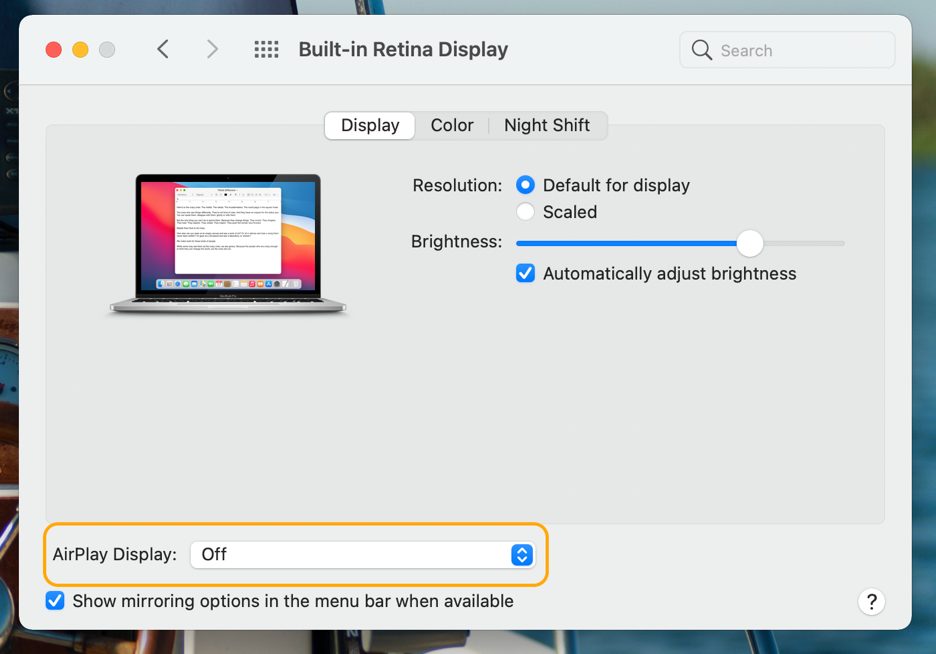
Task: Go forward using the right chevron
Action: click(212, 49)
